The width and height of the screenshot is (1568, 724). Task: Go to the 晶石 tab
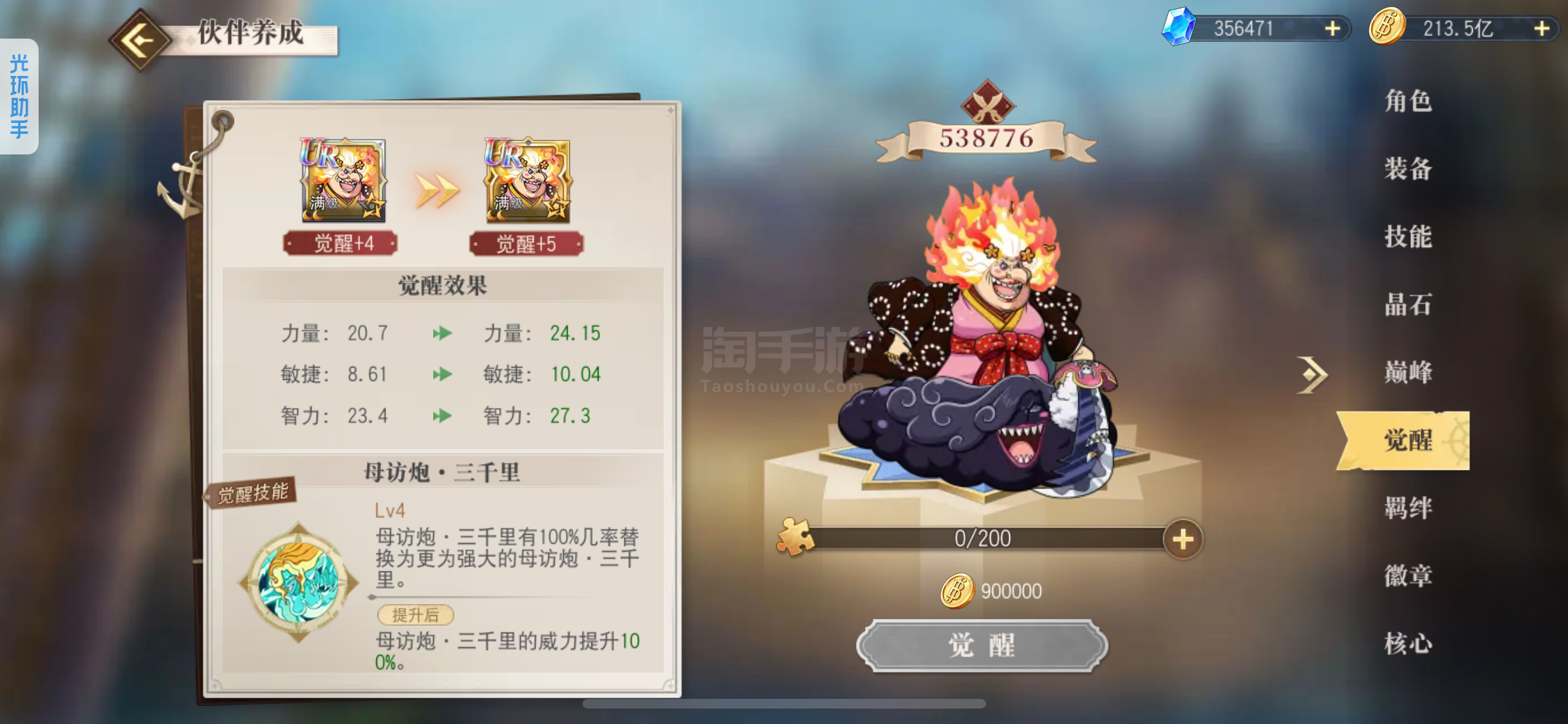pyautogui.click(x=1408, y=304)
